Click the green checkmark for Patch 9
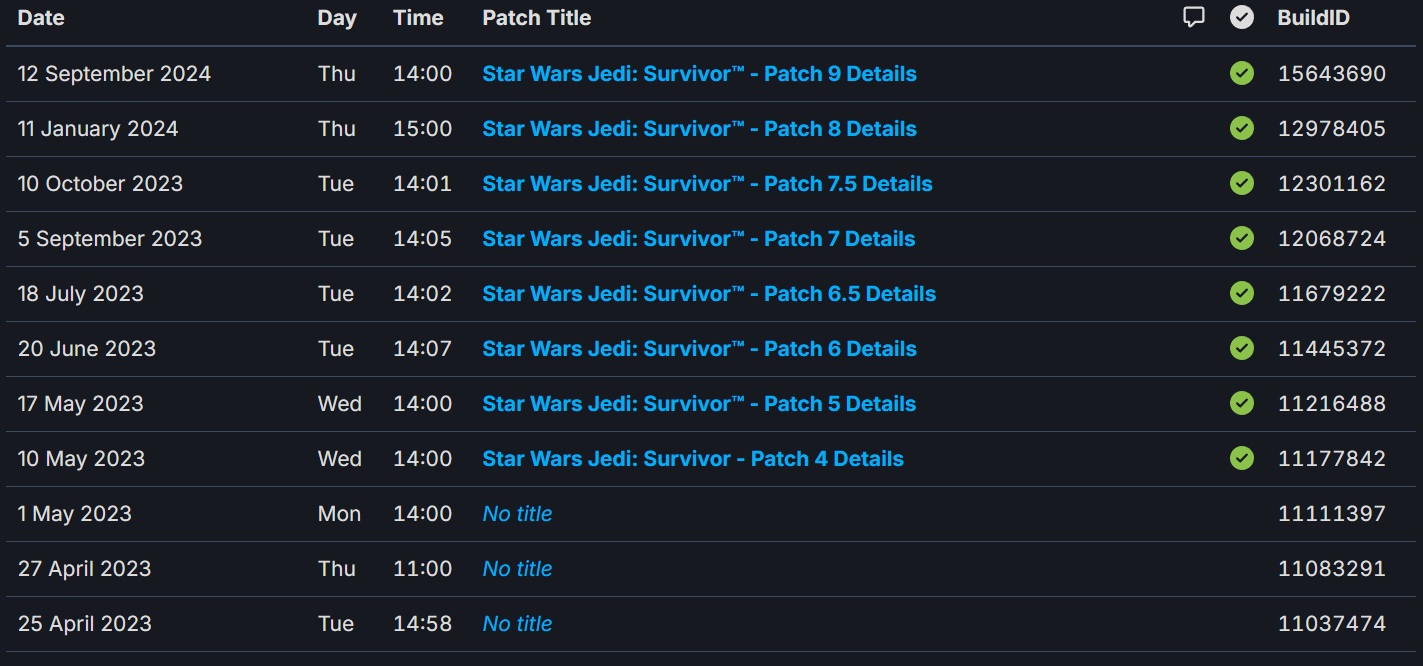The height and width of the screenshot is (666, 1423). [x=1242, y=73]
